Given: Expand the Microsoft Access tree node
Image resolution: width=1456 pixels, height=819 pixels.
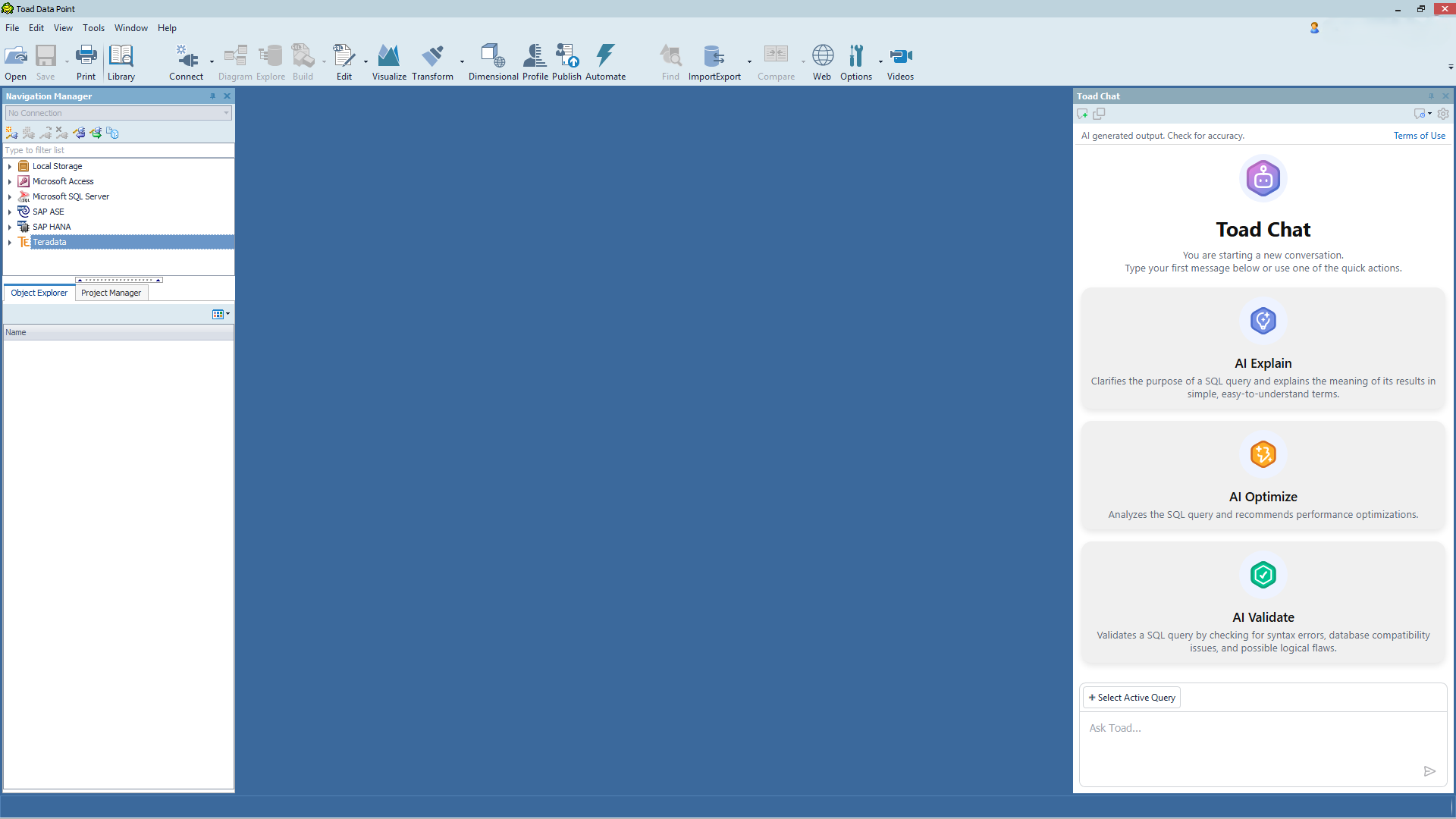Looking at the screenshot, I should (10, 181).
